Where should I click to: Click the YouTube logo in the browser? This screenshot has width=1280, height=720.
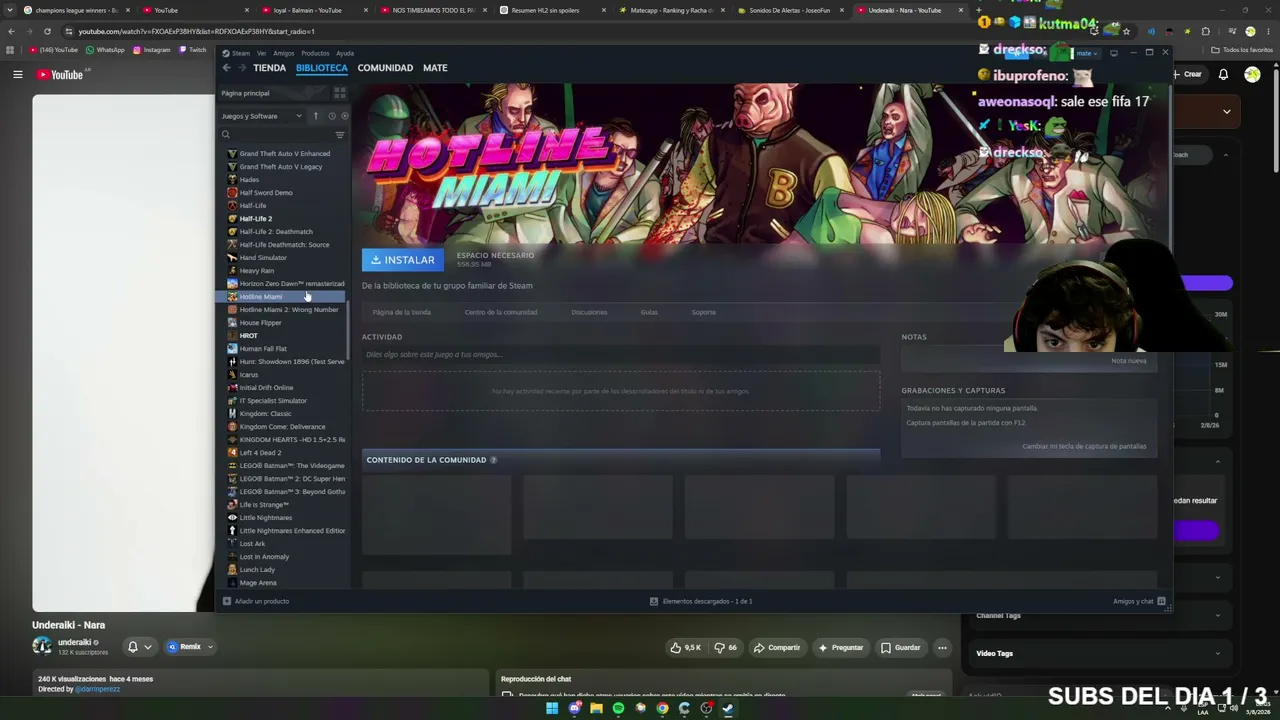[x=60, y=74]
